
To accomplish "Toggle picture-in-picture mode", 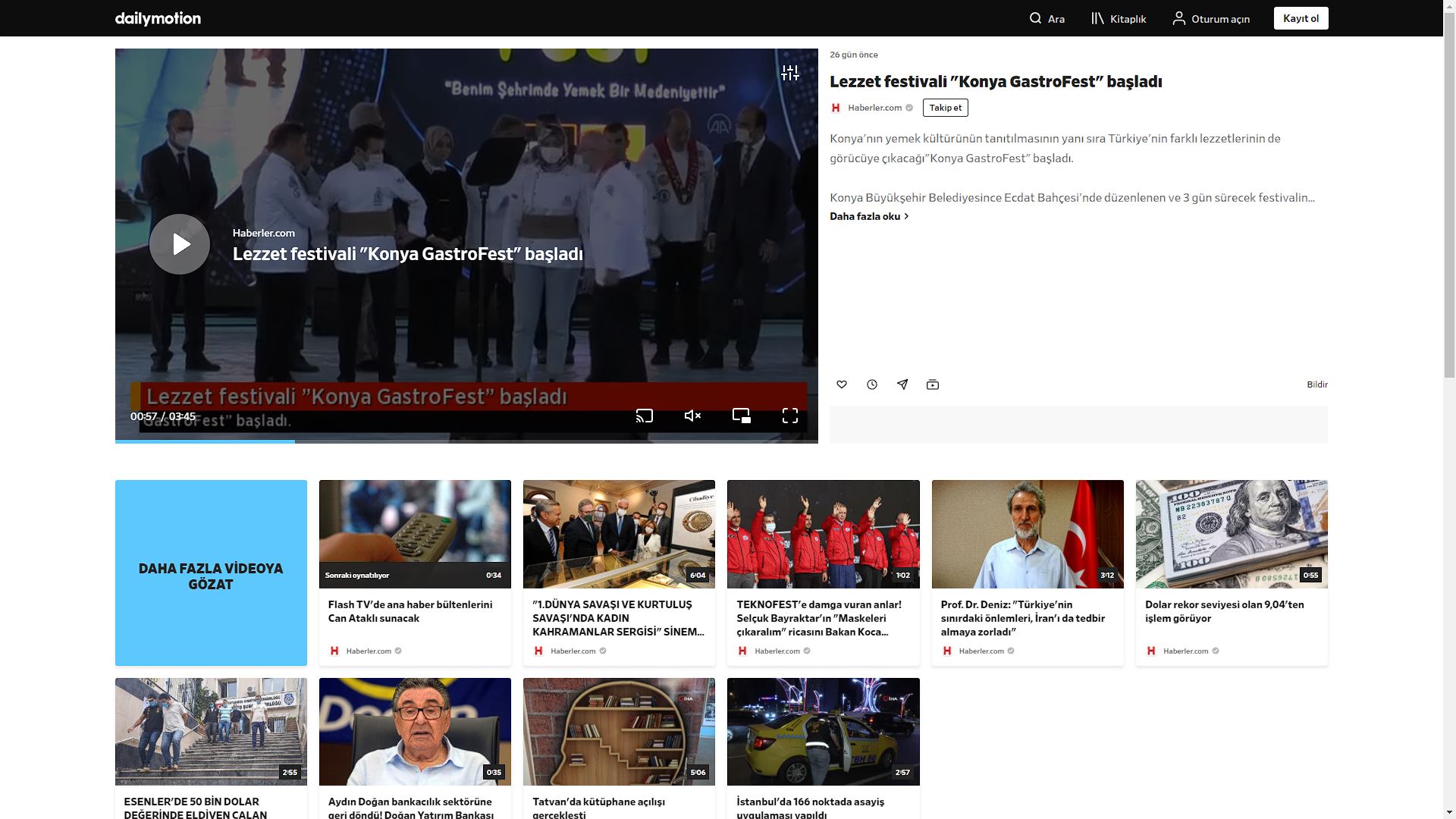I will click(x=741, y=416).
